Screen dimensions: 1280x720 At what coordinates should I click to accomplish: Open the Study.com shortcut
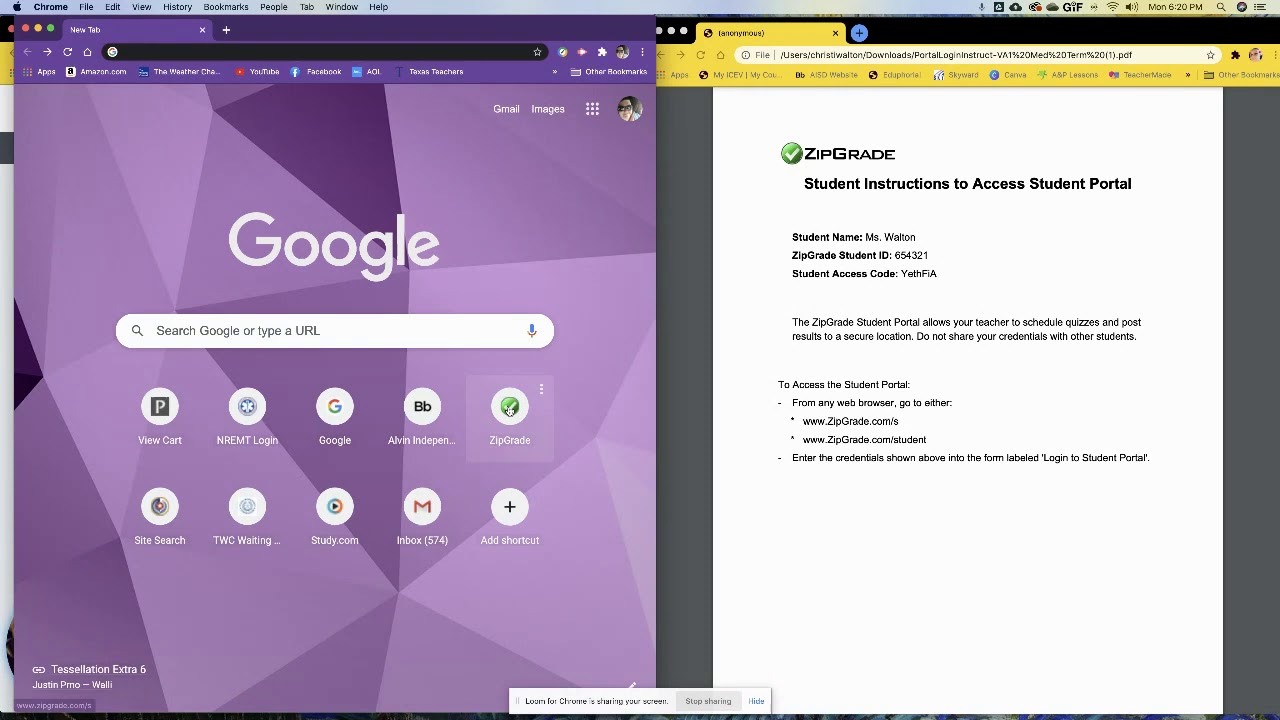tap(335, 517)
